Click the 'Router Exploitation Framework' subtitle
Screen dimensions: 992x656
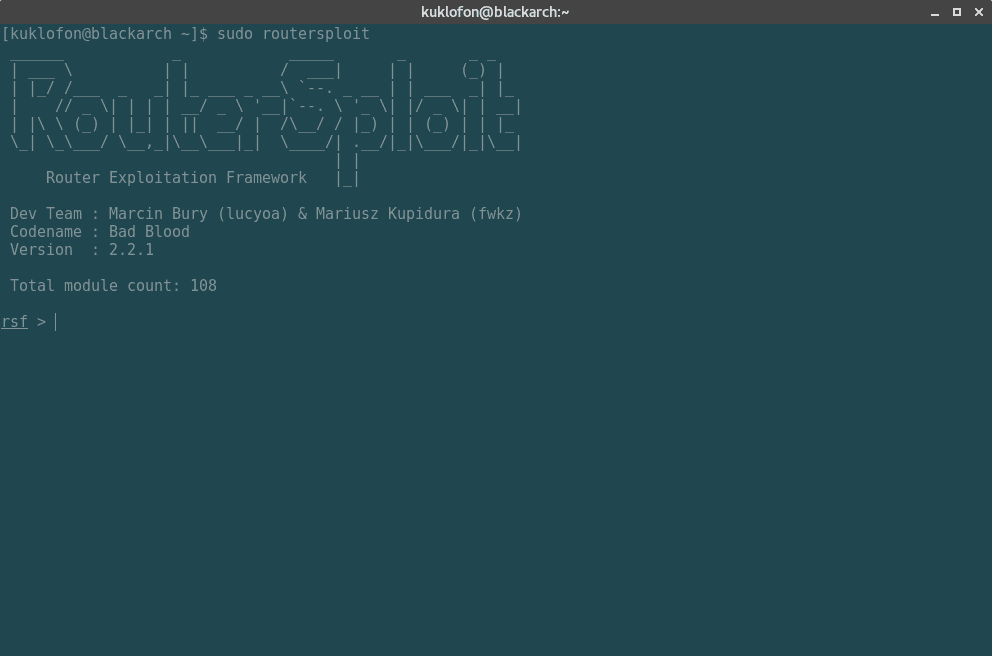click(176, 178)
